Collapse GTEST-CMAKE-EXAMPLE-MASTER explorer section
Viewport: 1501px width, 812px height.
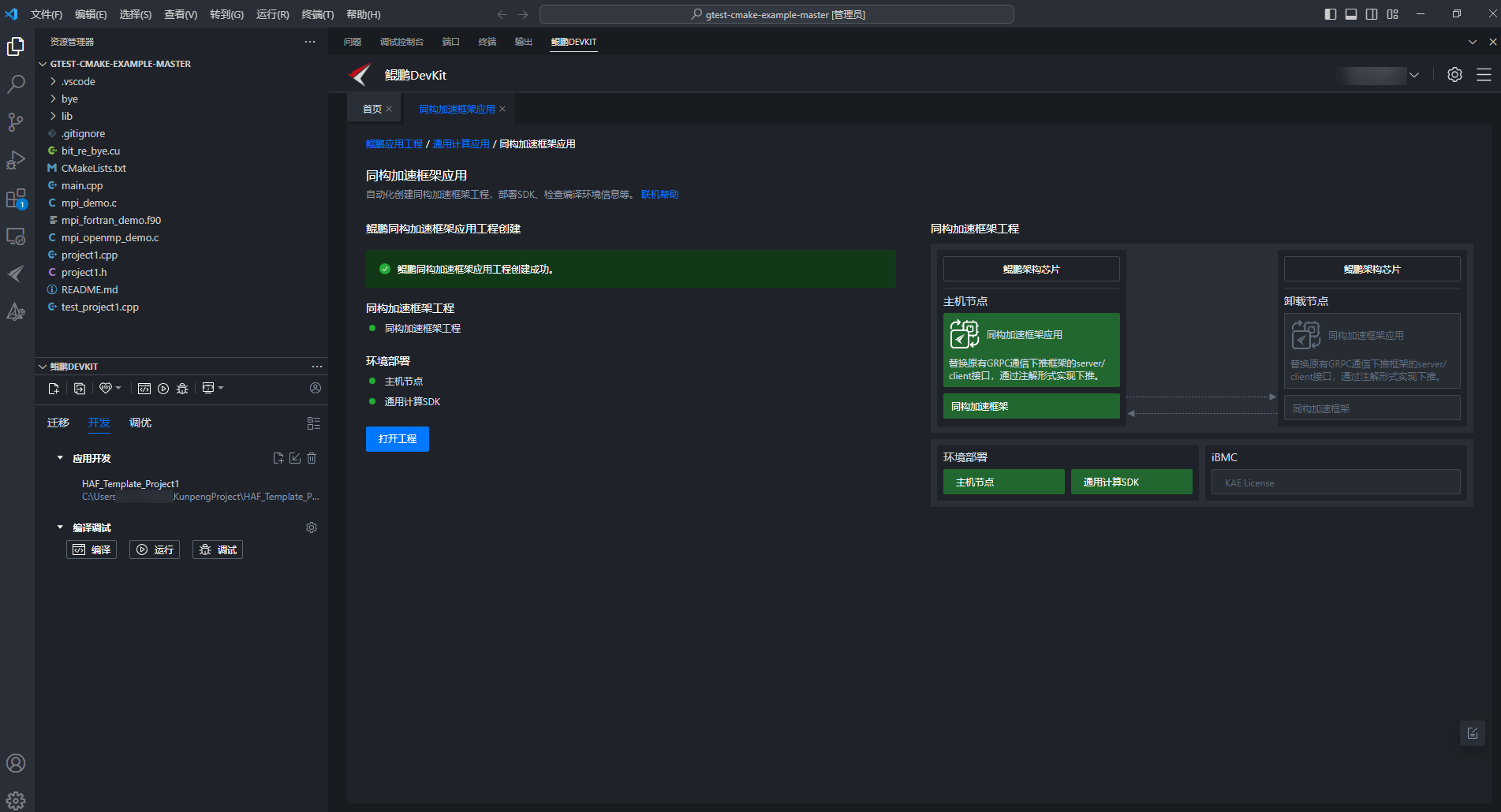point(43,64)
